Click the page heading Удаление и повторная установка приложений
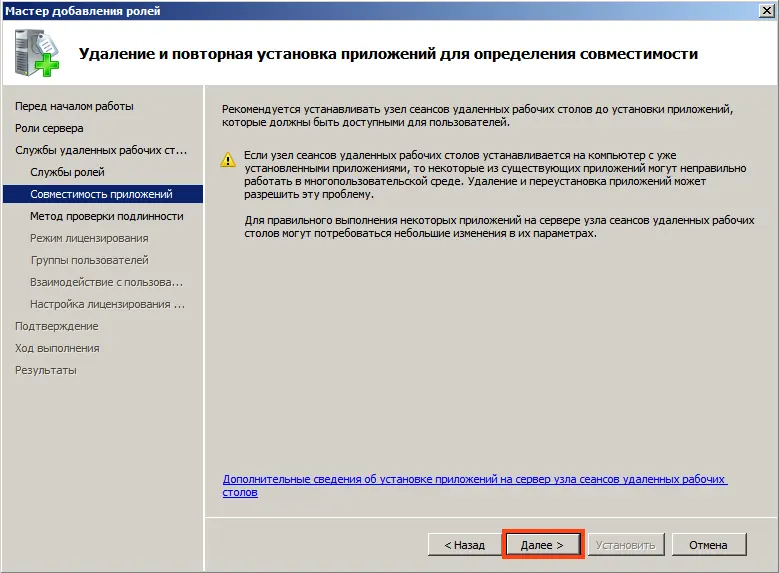The width and height of the screenshot is (779, 573). tap(388, 54)
